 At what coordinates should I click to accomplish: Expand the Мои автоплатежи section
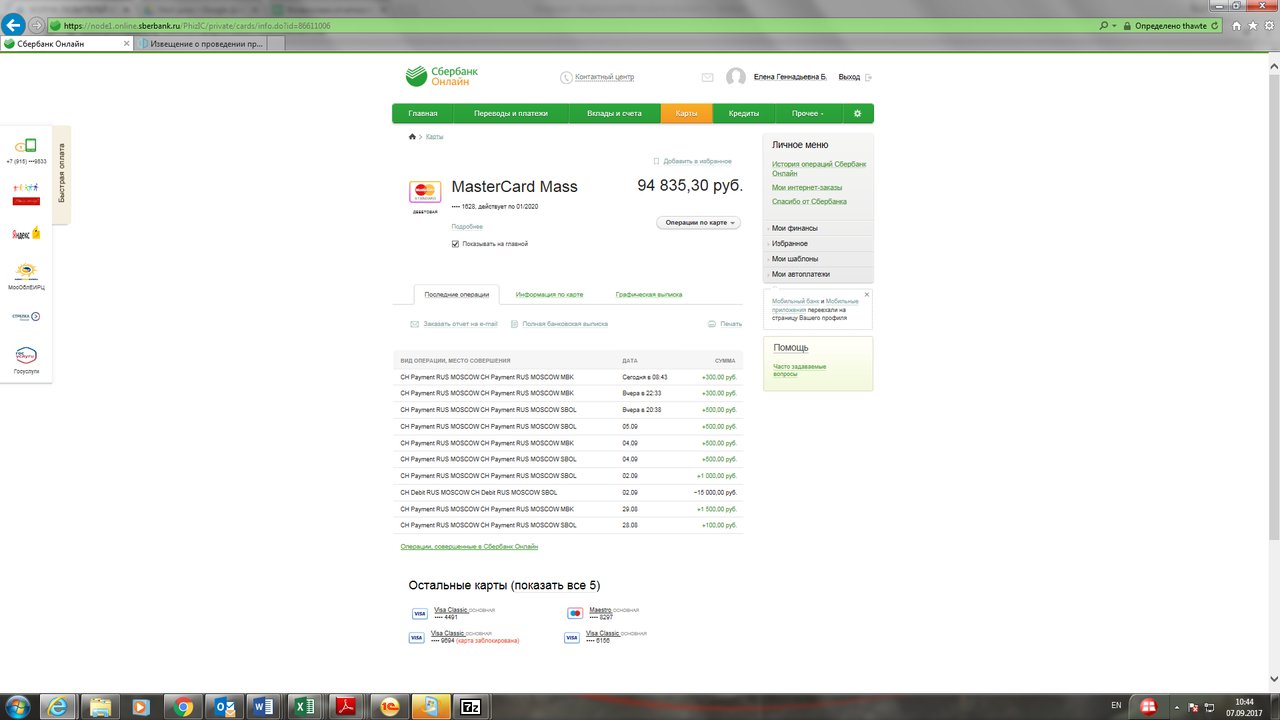(x=817, y=274)
